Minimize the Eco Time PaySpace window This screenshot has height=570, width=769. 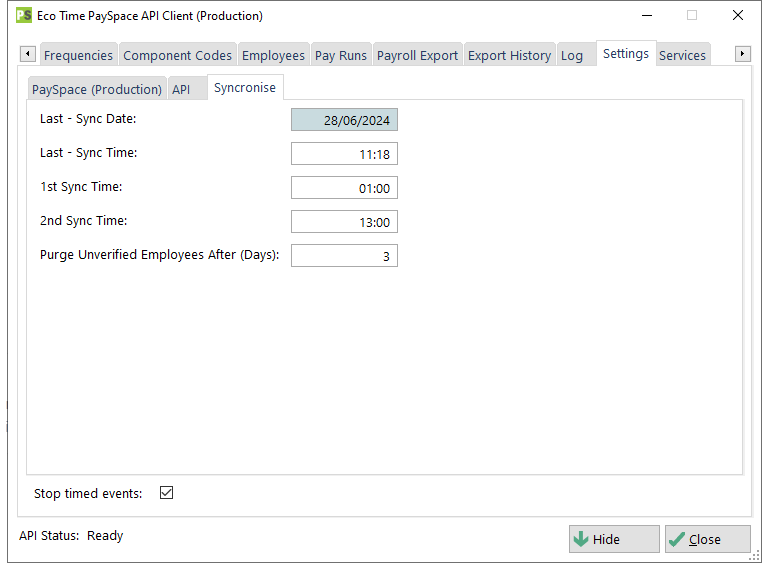[647, 15]
